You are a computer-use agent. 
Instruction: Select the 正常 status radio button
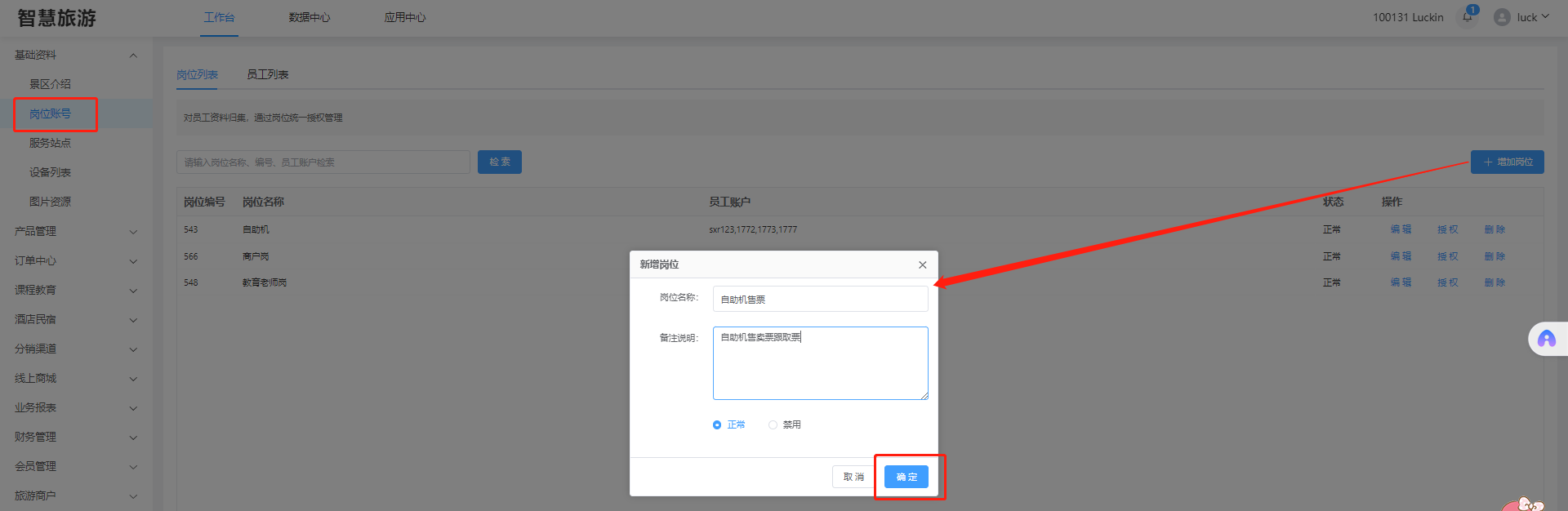point(717,424)
